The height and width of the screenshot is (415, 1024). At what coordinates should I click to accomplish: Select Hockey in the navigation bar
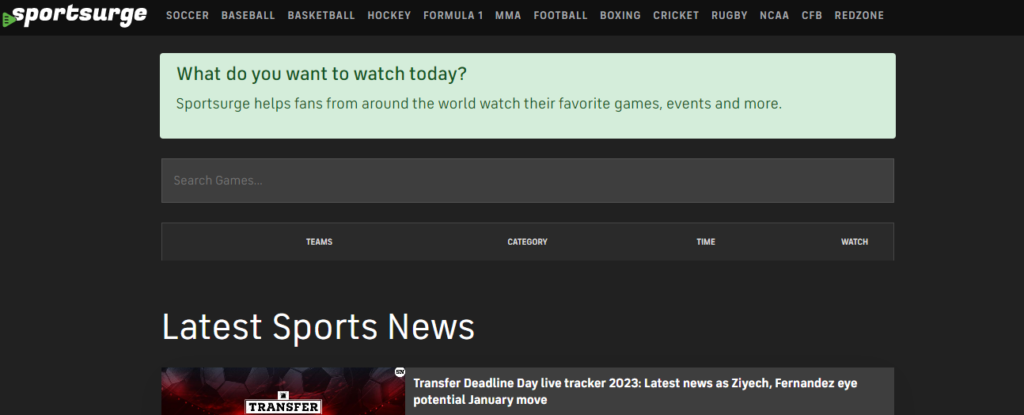pos(389,16)
